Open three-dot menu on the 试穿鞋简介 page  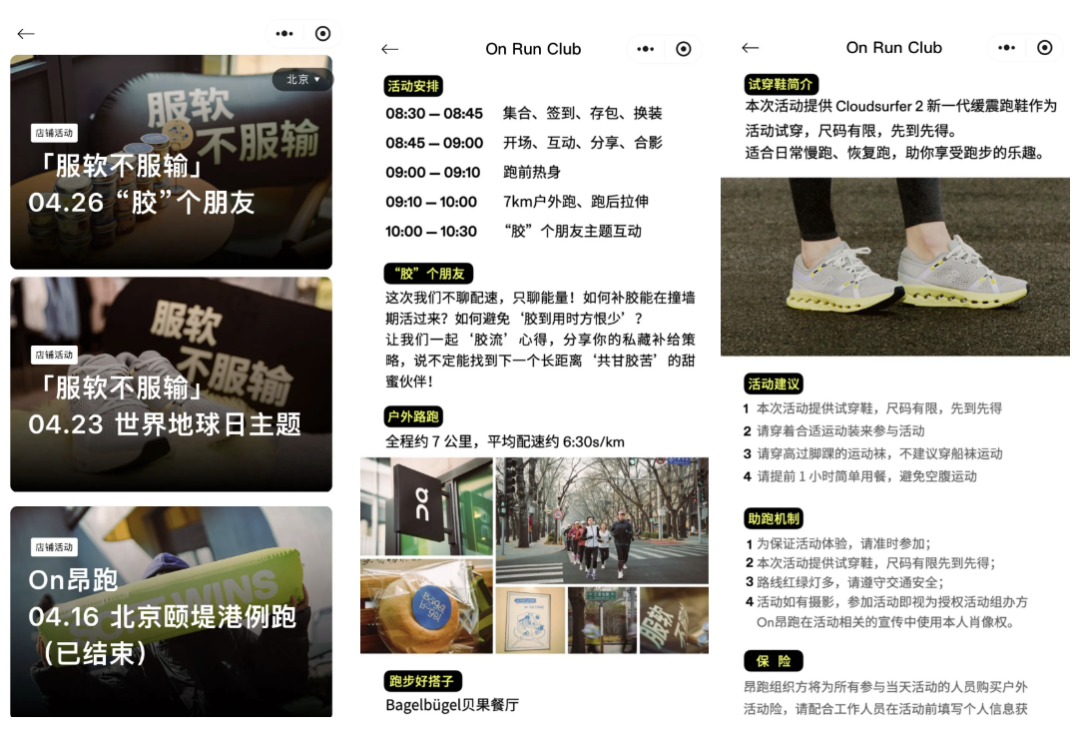1006,47
